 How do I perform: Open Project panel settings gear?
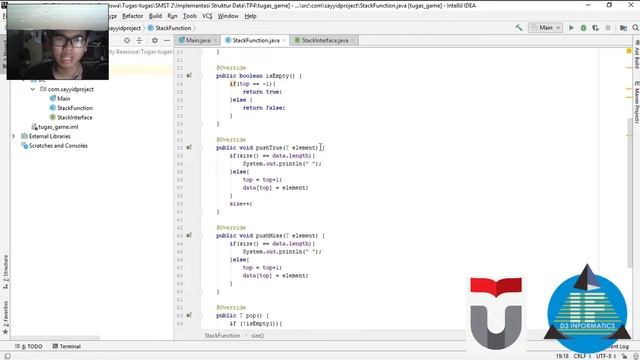click(x=155, y=40)
